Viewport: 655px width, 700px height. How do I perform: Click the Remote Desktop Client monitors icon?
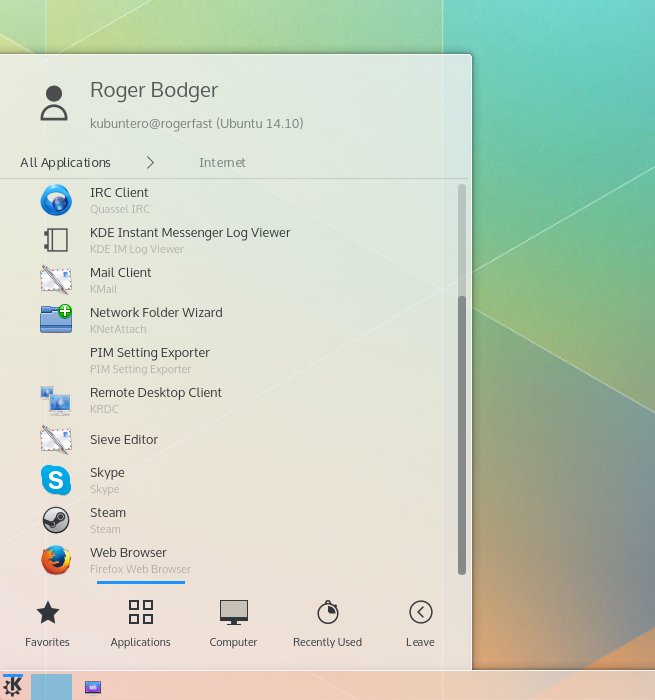tap(56, 400)
